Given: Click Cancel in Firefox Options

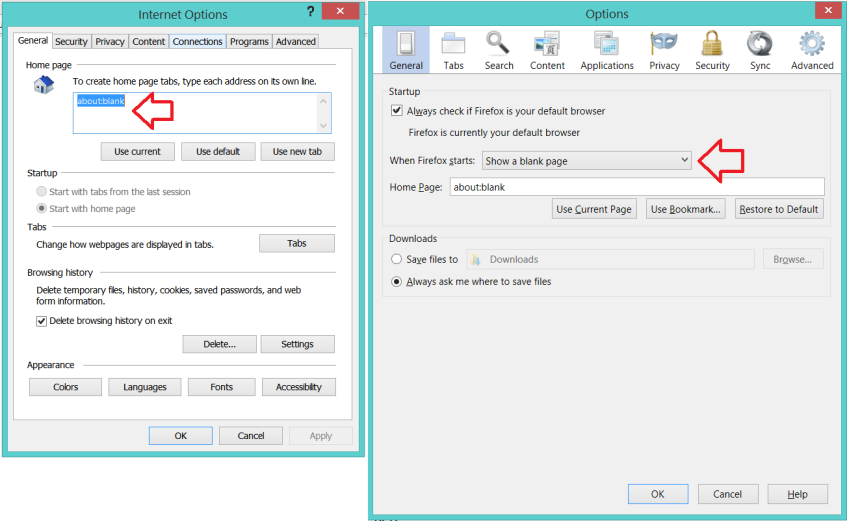Looking at the screenshot, I should pyautogui.click(x=728, y=494).
